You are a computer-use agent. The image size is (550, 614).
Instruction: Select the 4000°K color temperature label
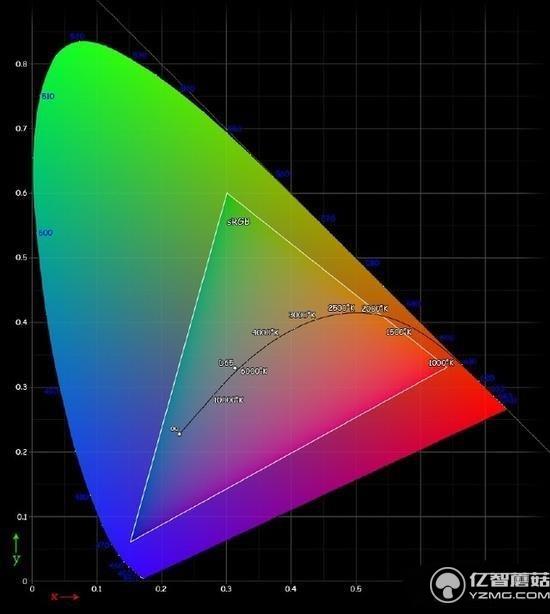(265, 332)
